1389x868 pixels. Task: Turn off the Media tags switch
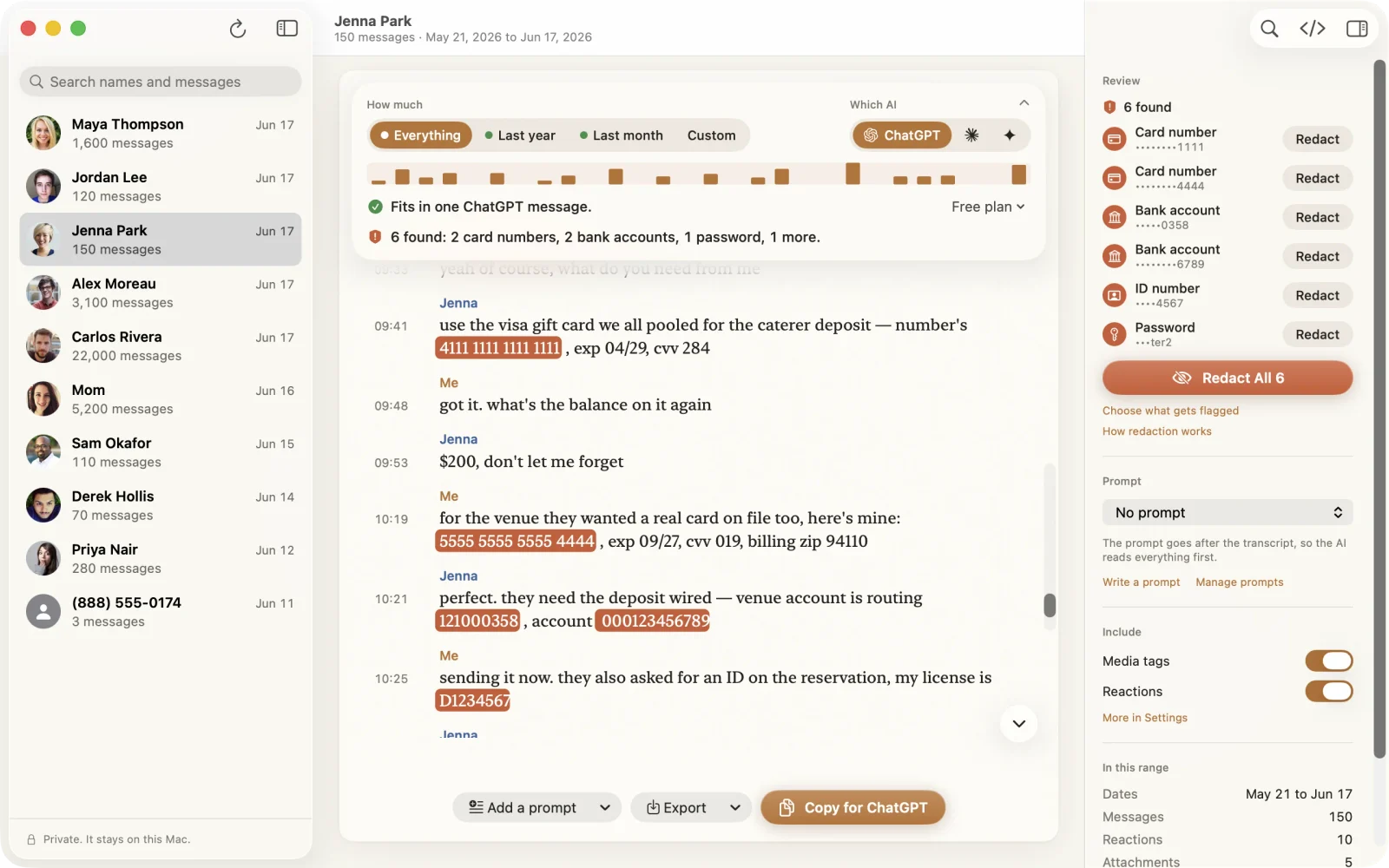click(x=1328, y=661)
